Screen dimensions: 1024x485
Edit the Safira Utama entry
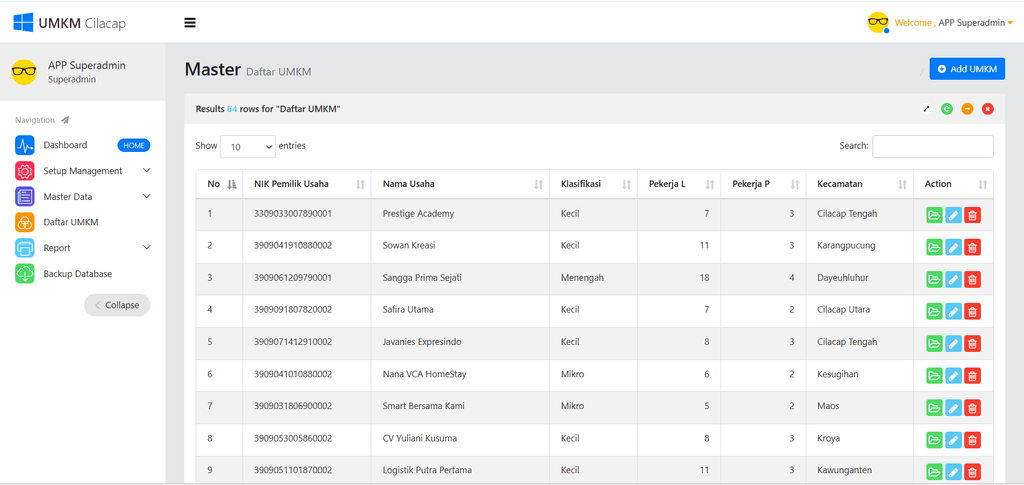click(x=953, y=311)
